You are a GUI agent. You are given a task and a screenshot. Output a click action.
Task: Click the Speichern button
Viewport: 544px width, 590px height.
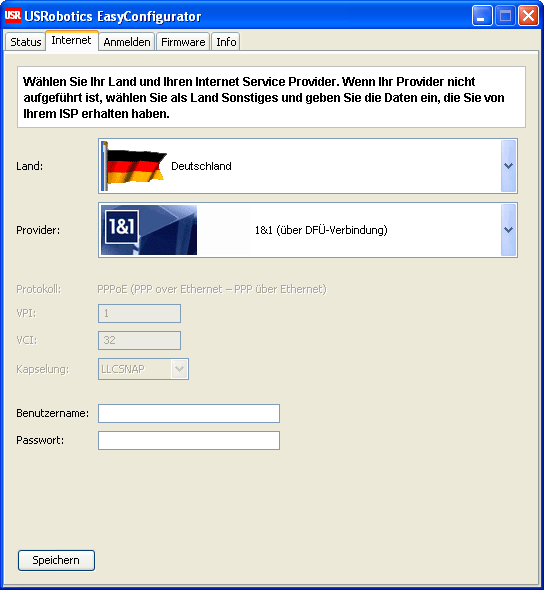coord(56,560)
